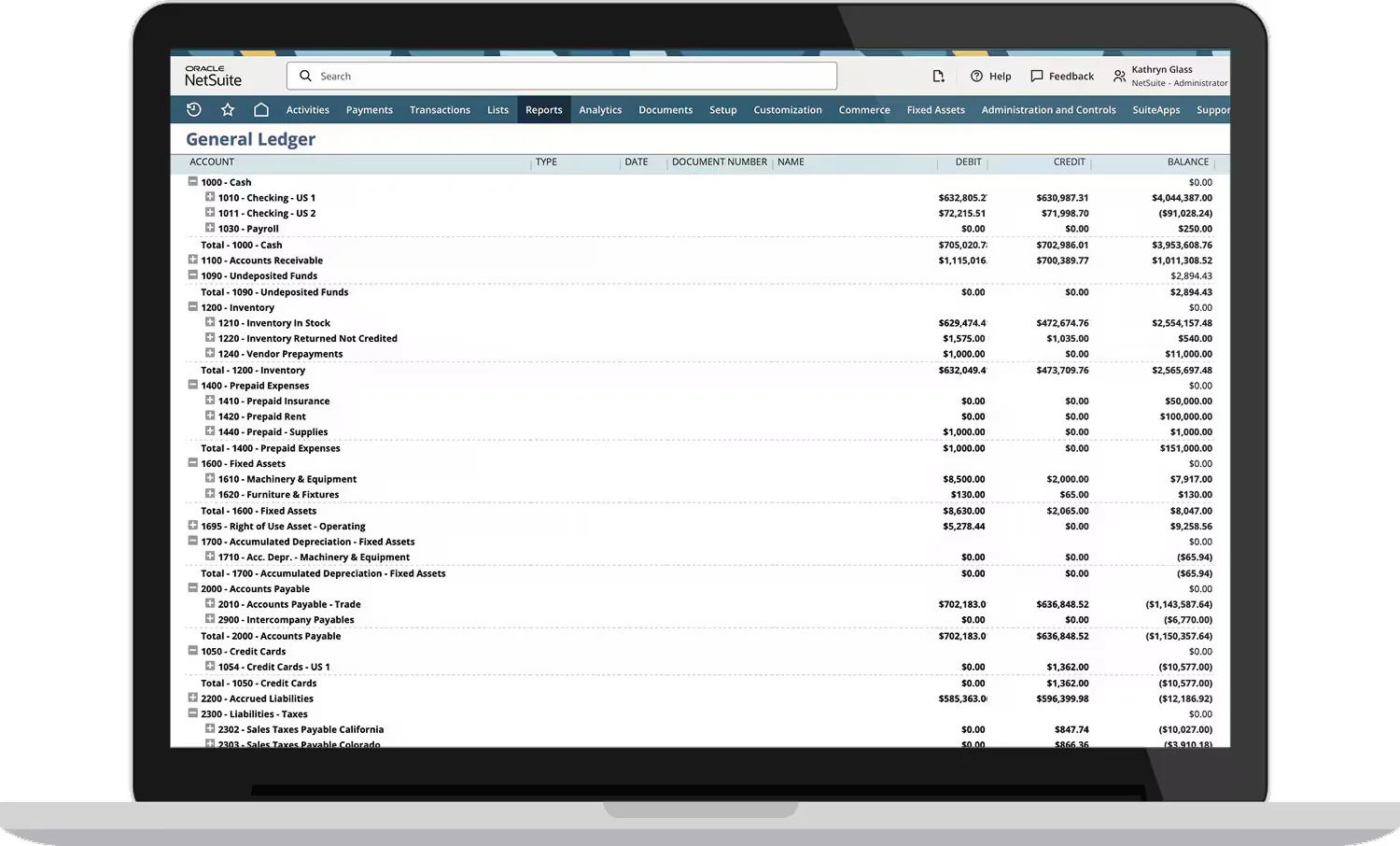Open the Activities menu
The image size is (1400, 846).
(308, 109)
